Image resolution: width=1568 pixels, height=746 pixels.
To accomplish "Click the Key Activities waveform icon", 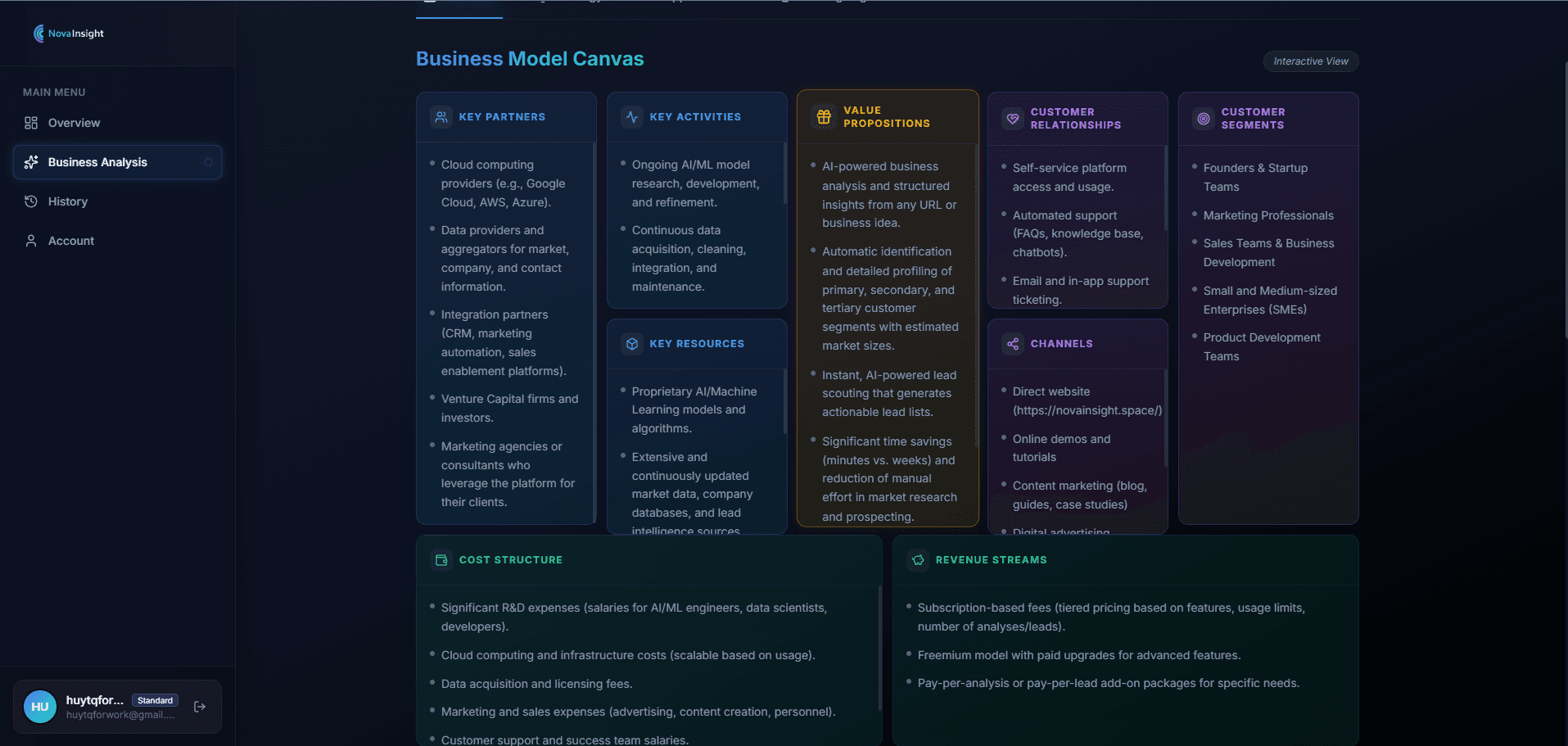I will 631,116.
